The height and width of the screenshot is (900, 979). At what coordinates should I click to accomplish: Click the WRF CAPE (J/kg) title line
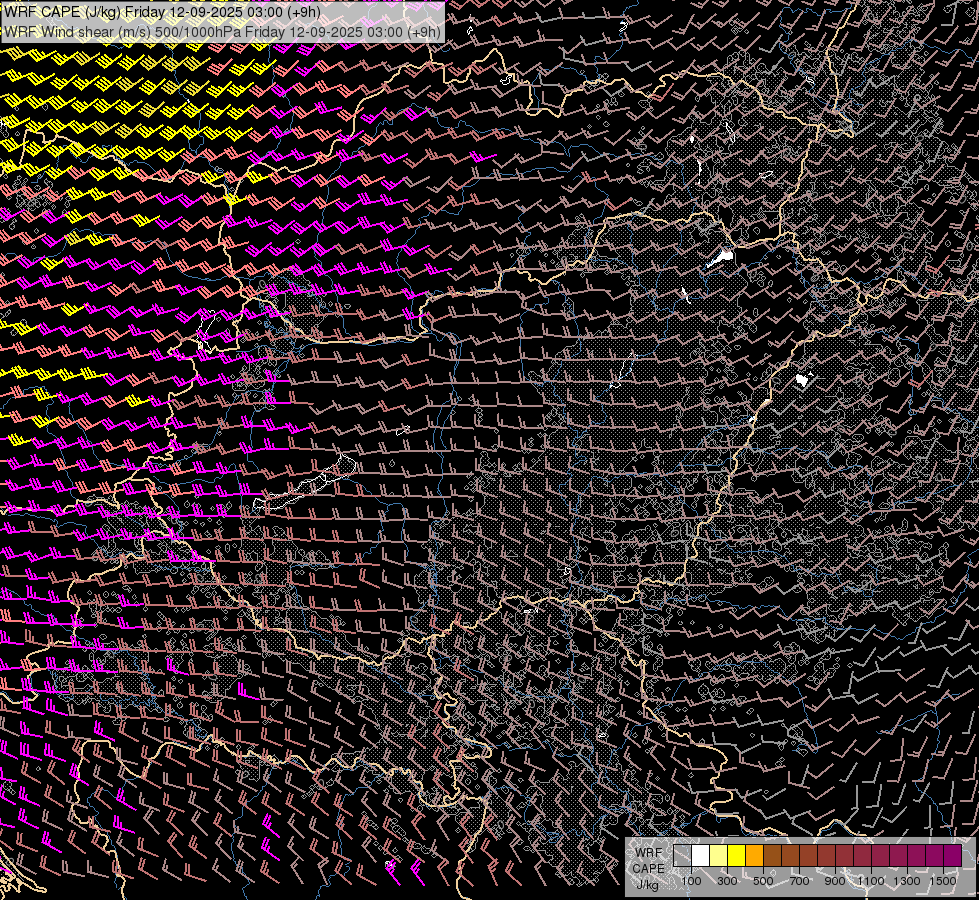click(162, 12)
